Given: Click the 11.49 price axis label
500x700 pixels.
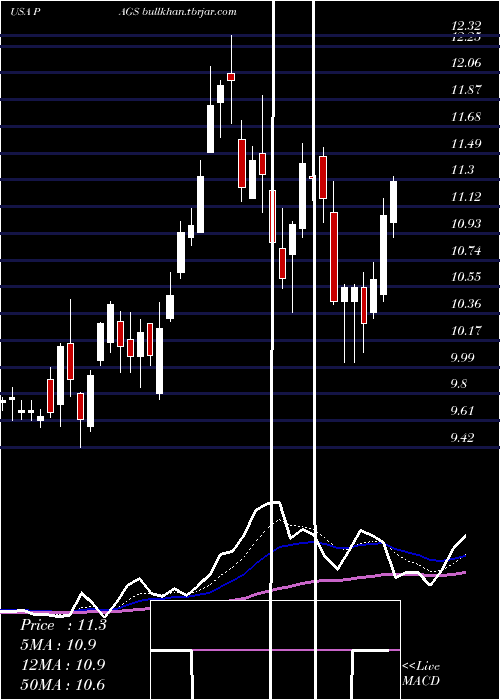Looking at the screenshot, I should coord(466,144).
